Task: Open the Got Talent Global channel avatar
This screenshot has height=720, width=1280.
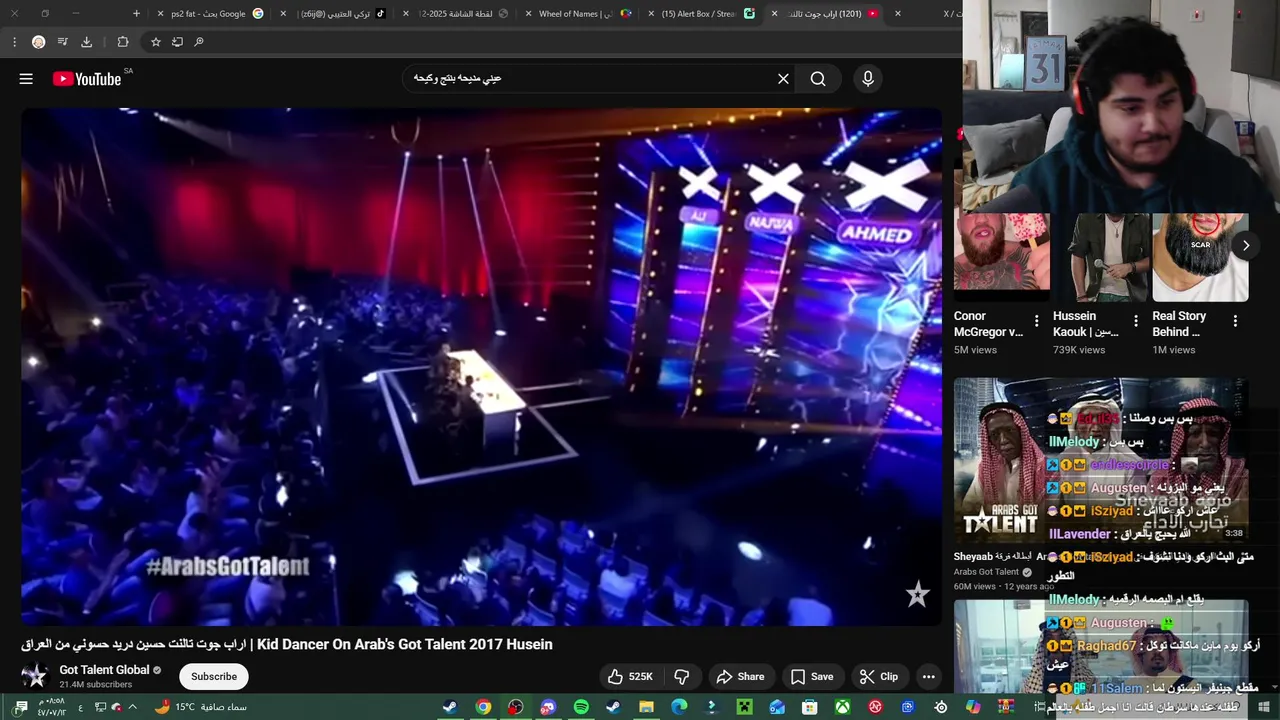Action: (x=35, y=677)
